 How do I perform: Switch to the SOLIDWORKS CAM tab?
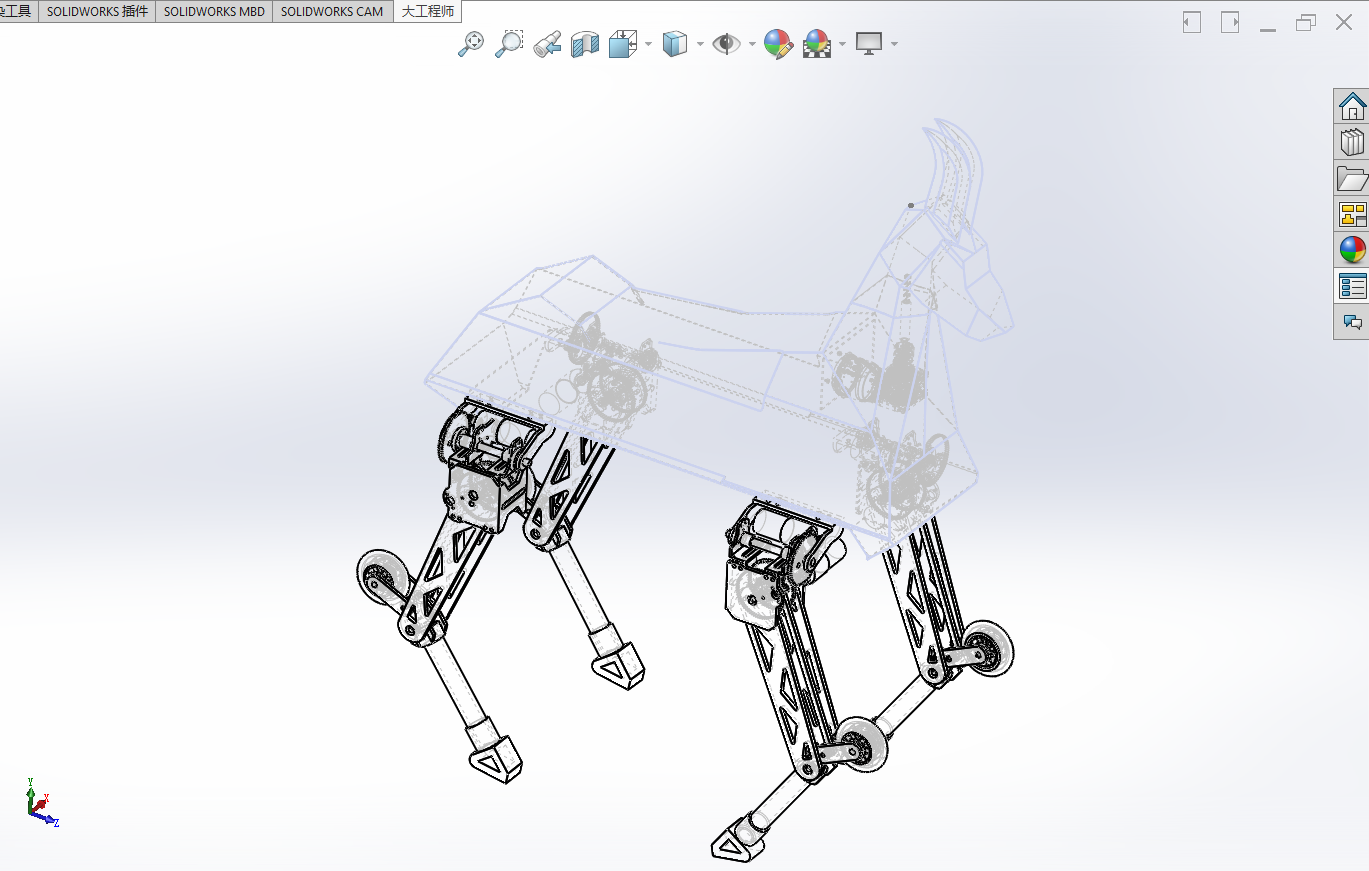coord(332,11)
